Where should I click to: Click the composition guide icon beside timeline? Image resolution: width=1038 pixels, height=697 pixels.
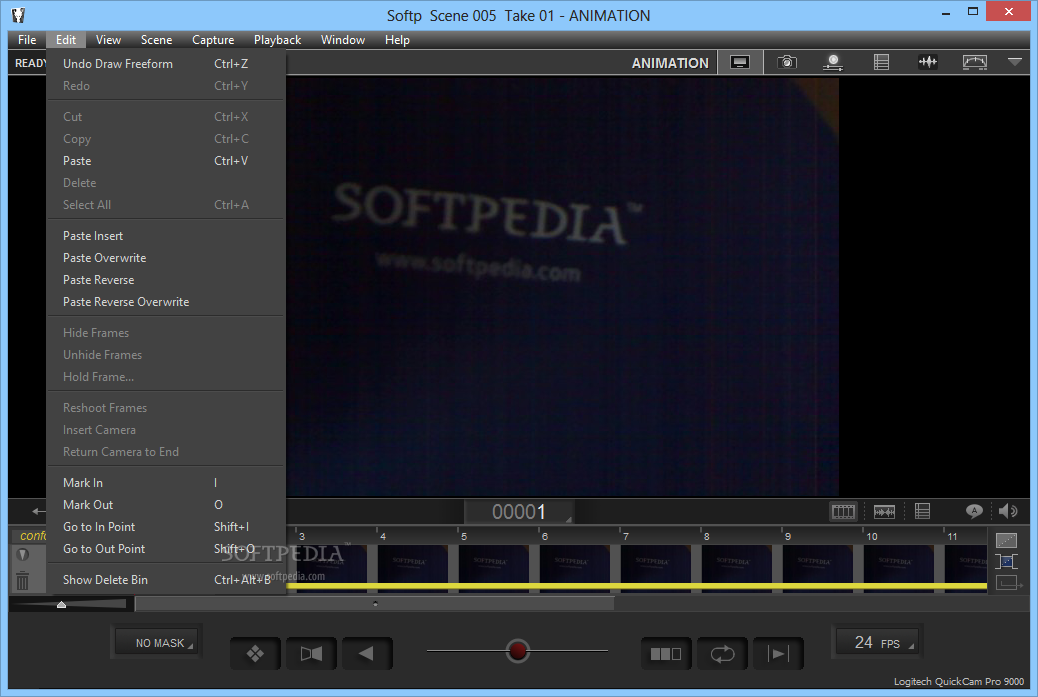(1006, 562)
